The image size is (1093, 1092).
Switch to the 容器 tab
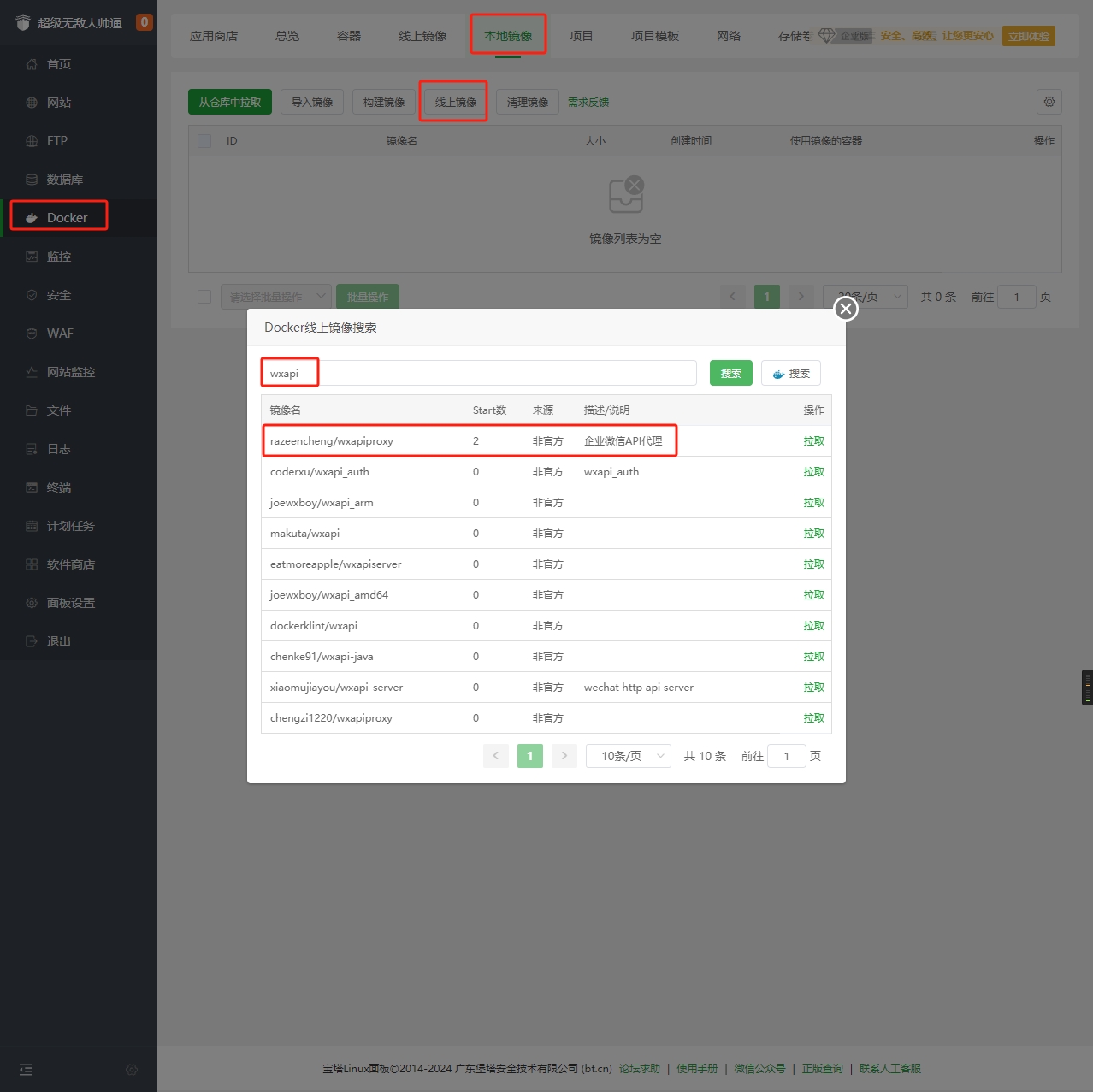pyautogui.click(x=349, y=36)
